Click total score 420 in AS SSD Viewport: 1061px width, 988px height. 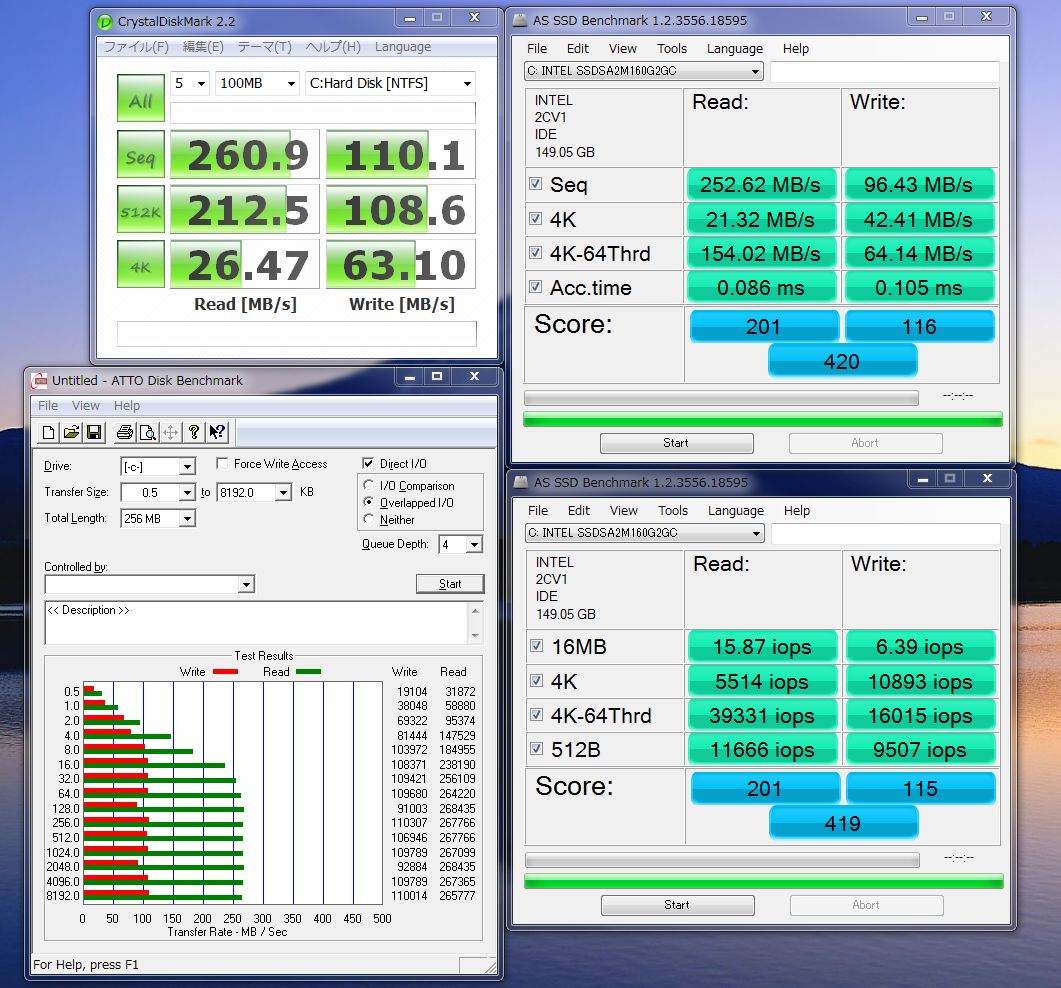[842, 361]
